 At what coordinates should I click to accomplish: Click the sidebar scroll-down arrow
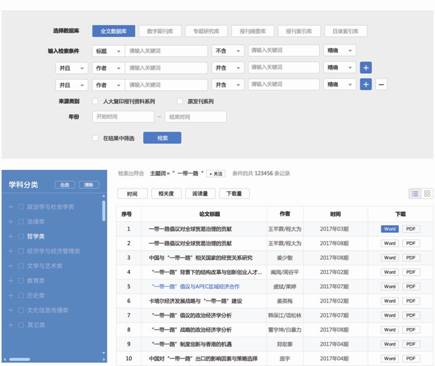pyautogui.click(x=104, y=353)
